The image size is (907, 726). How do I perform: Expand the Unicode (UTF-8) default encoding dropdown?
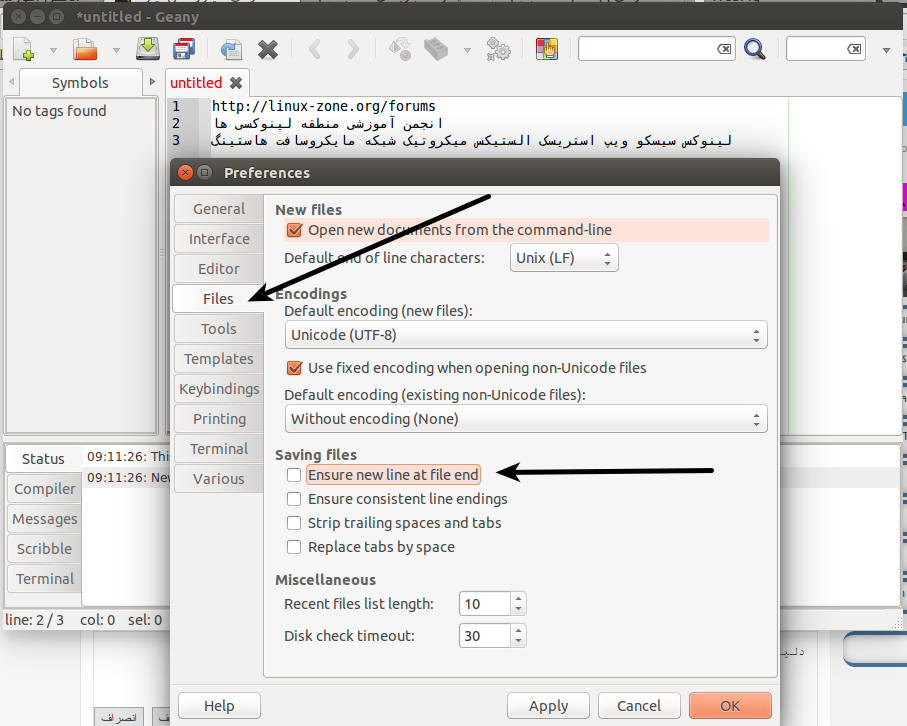(526, 335)
